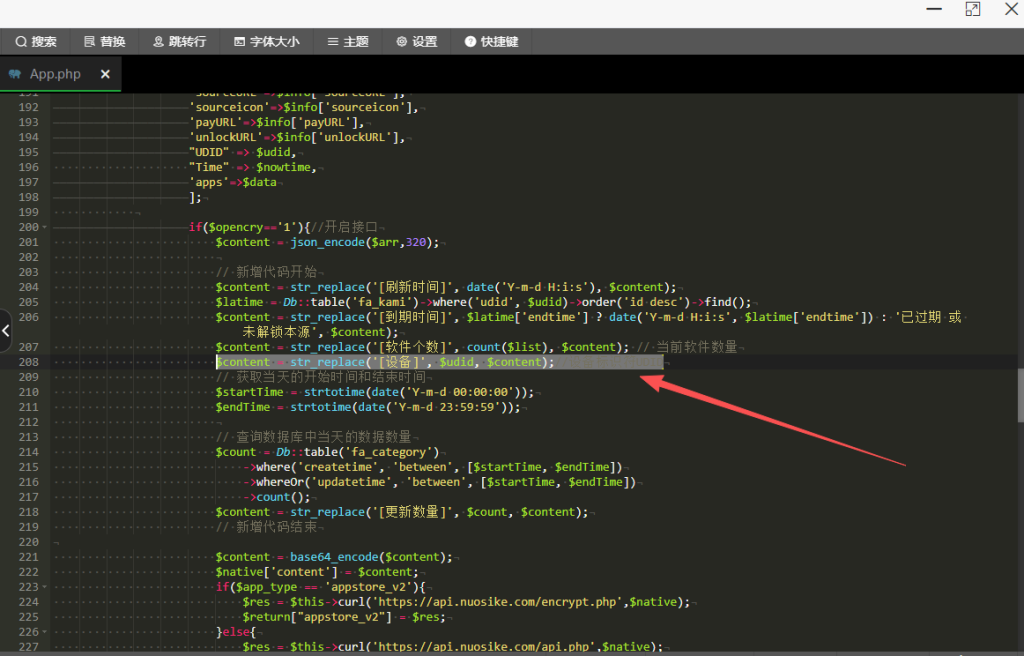Open the 设置 (settings) gear
This screenshot has width=1024, height=656.
click(x=417, y=42)
